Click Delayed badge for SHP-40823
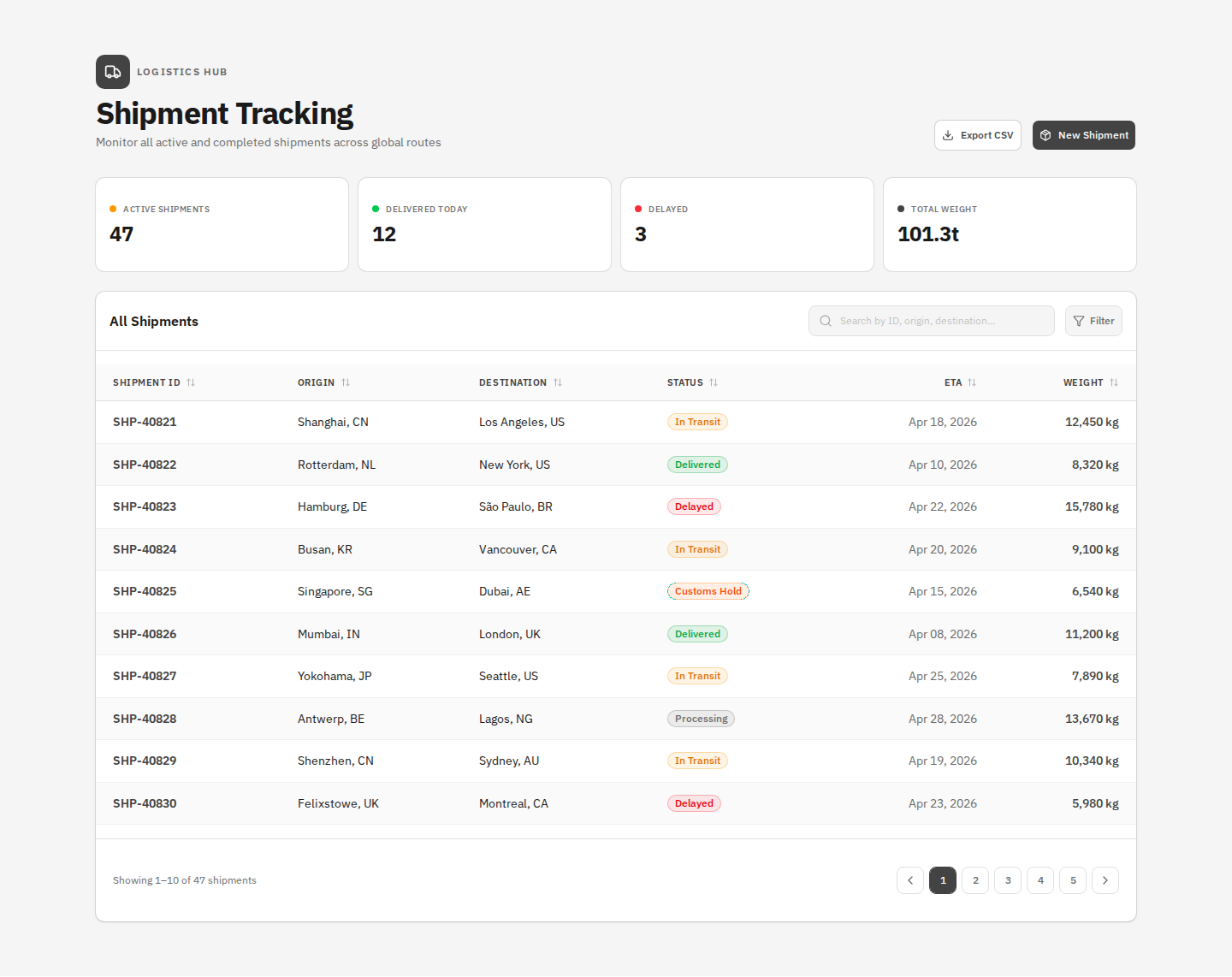 [x=694, y=506]
